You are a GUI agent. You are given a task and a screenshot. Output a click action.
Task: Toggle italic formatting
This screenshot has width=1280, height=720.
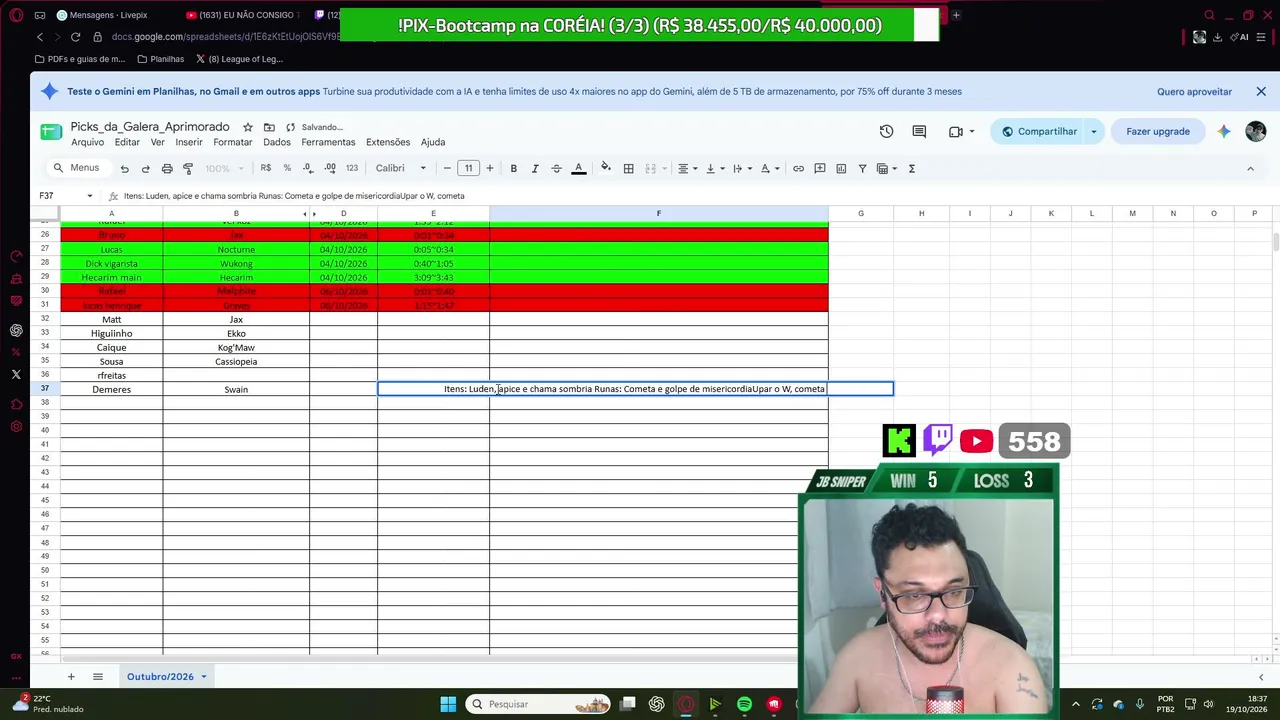[535, 169]
